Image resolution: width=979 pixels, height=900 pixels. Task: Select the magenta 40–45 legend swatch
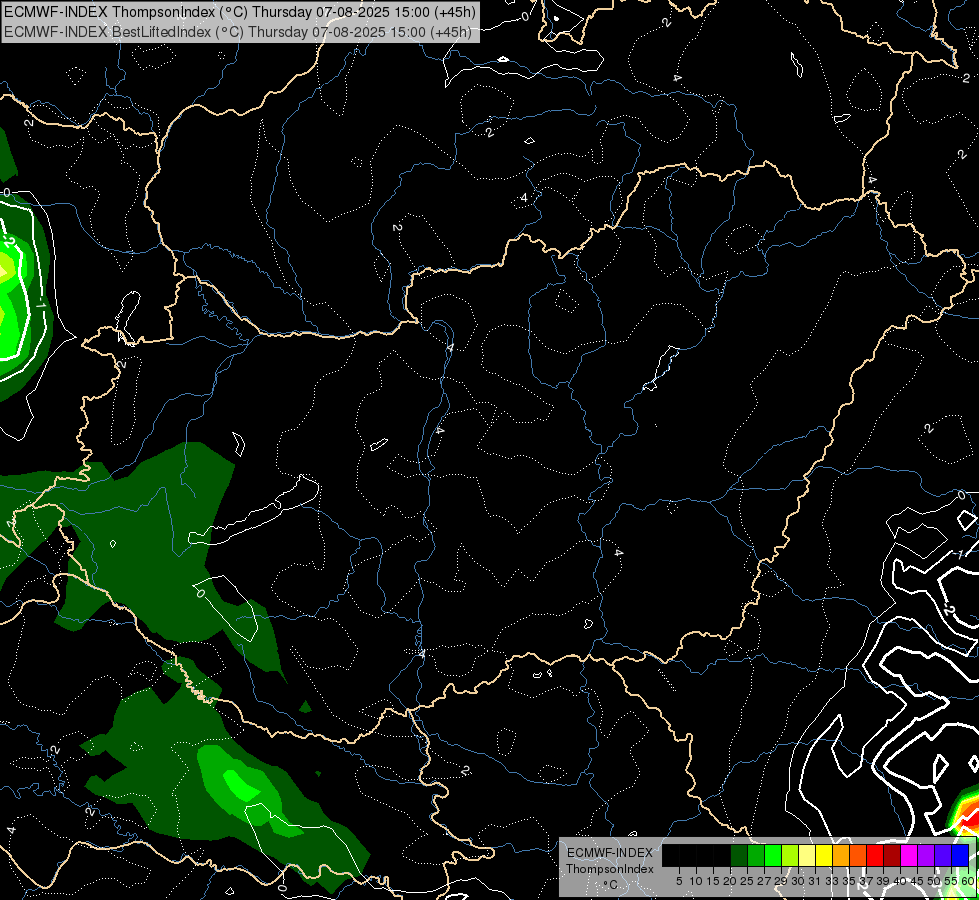[909, 855]
